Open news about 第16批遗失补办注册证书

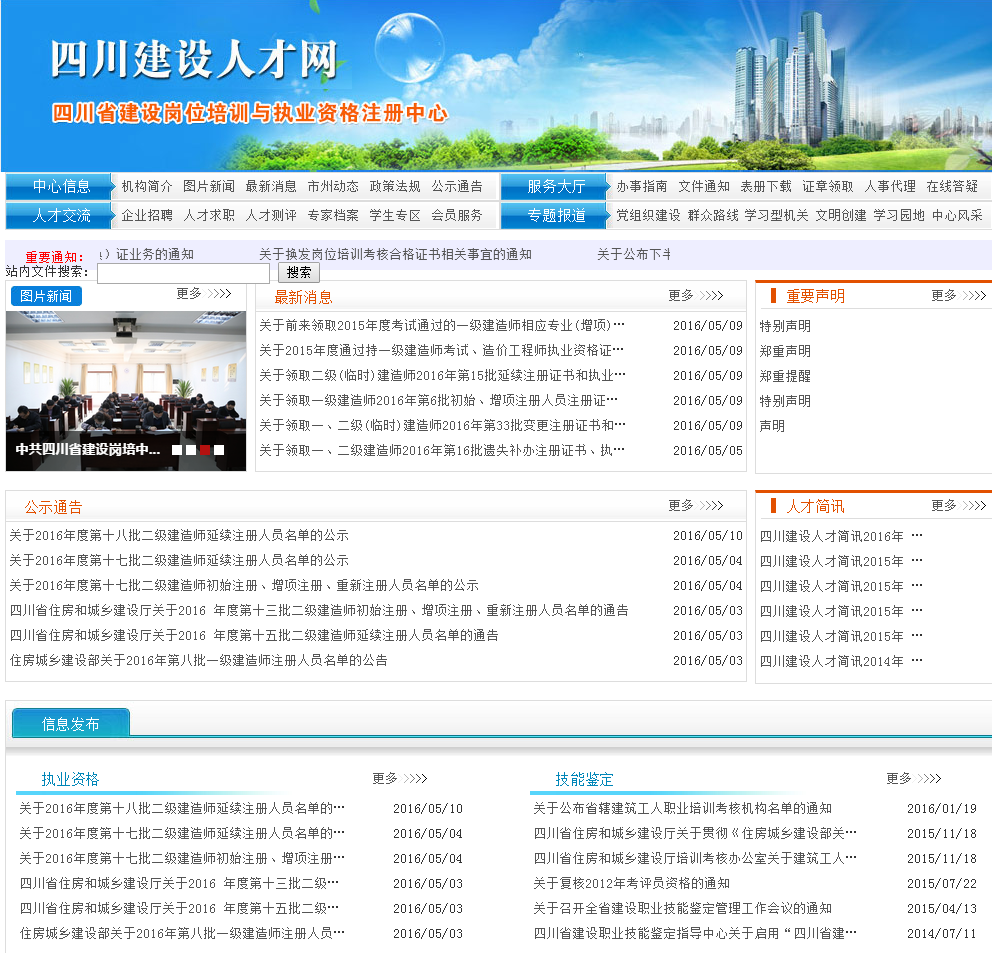pos(442,450)
